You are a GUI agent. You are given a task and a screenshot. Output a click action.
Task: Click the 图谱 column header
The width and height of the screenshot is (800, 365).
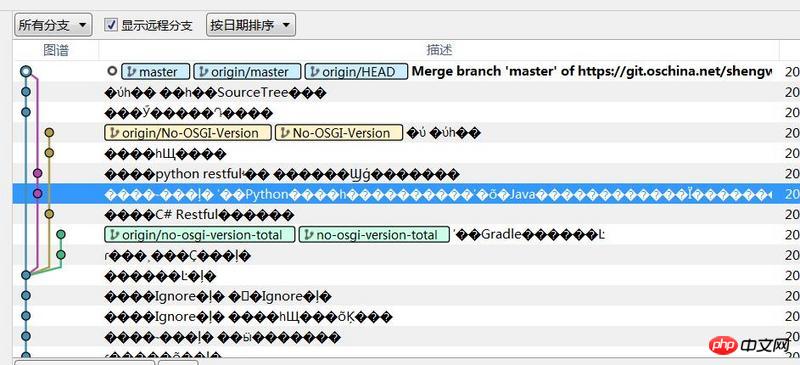pos(56,50)
